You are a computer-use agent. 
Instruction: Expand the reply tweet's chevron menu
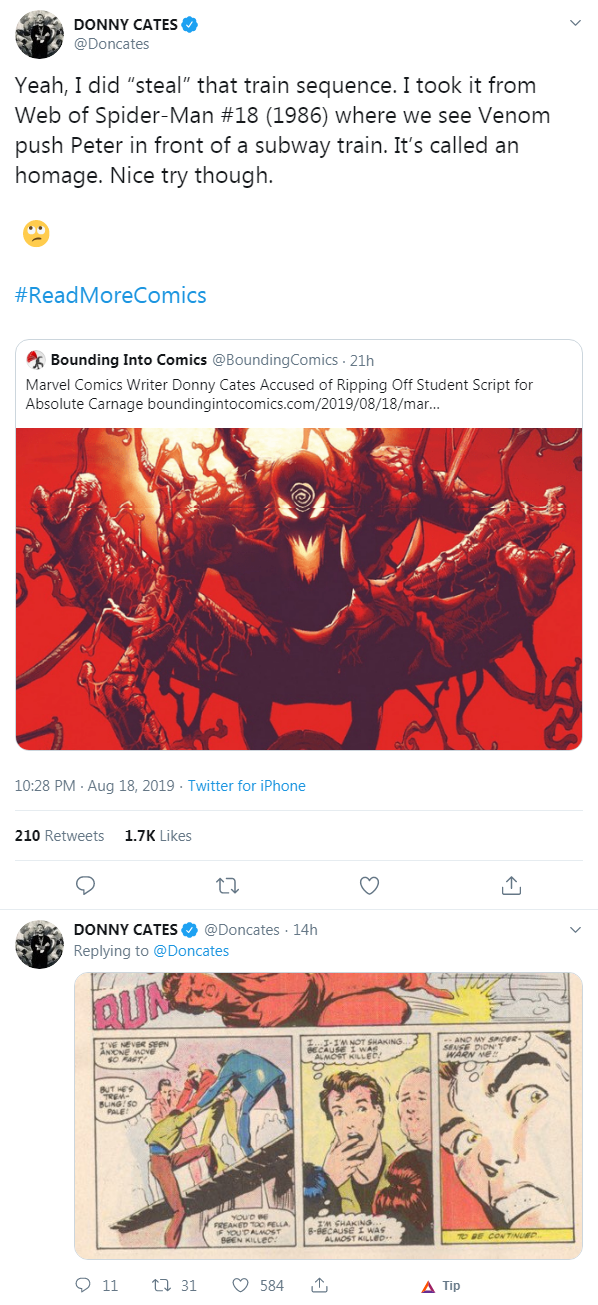pyautogui.click(x=575, y=930)
